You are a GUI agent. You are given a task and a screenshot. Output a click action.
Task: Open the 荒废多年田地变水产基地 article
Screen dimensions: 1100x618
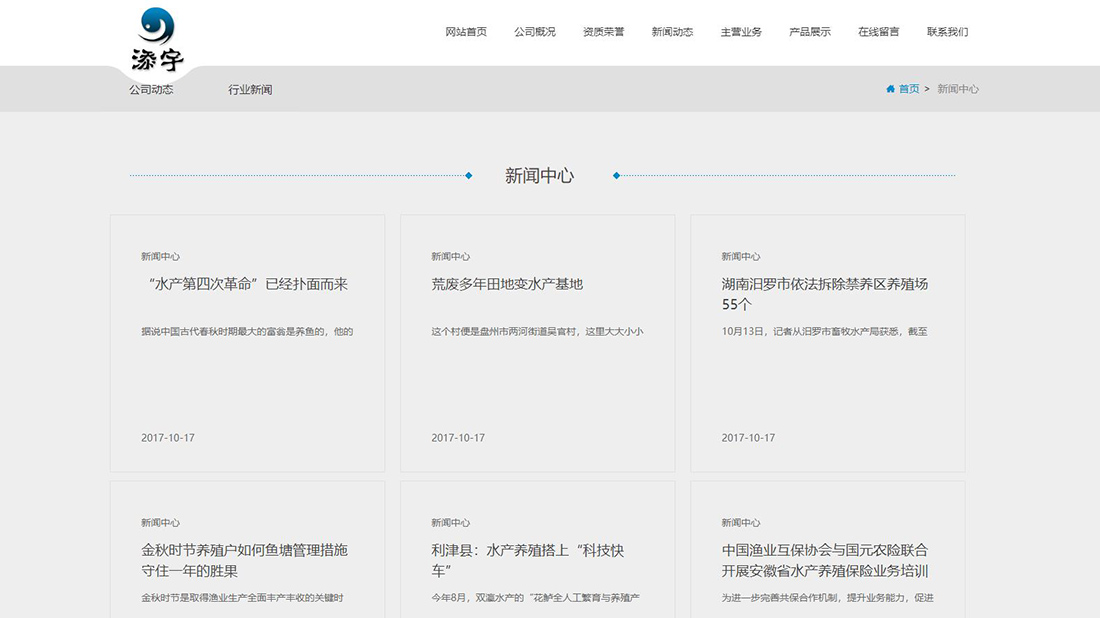[x=508, y=283]
